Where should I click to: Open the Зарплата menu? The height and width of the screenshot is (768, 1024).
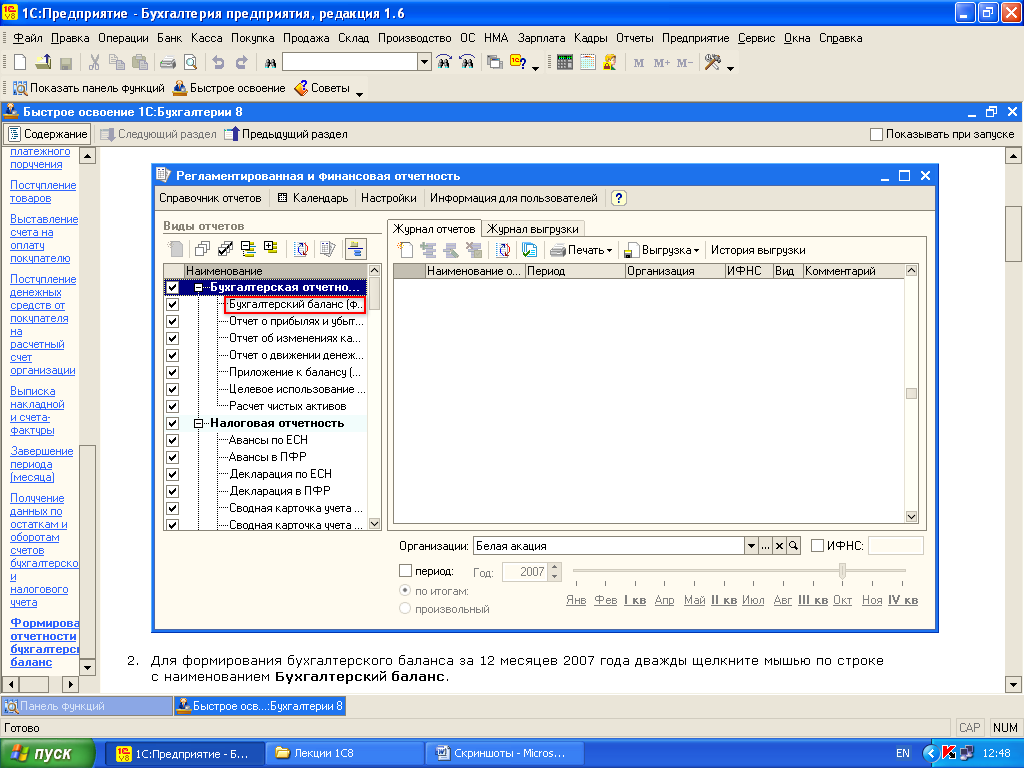[541, 38]
